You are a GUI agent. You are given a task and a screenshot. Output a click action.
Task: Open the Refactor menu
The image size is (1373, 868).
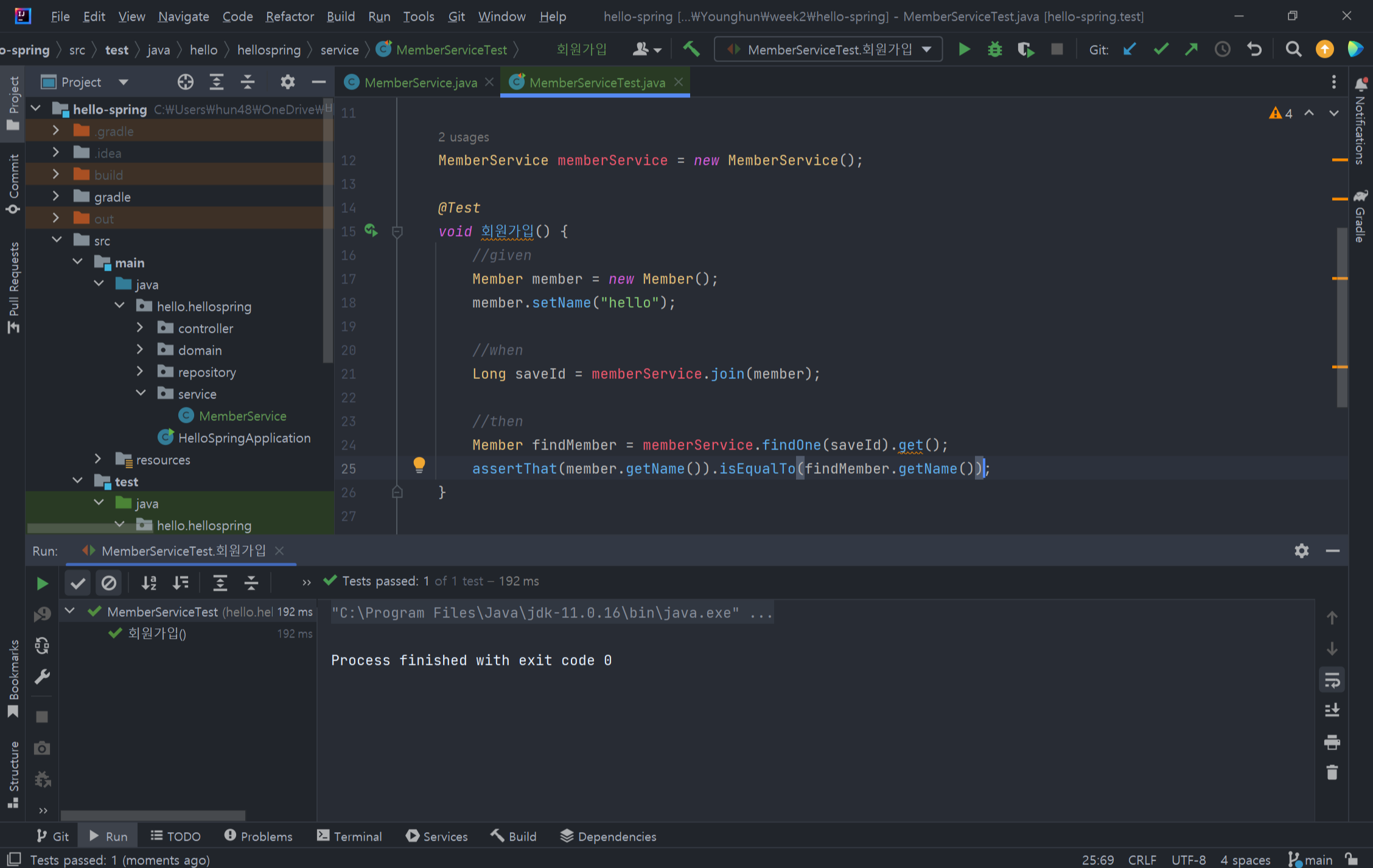[289, 16]
